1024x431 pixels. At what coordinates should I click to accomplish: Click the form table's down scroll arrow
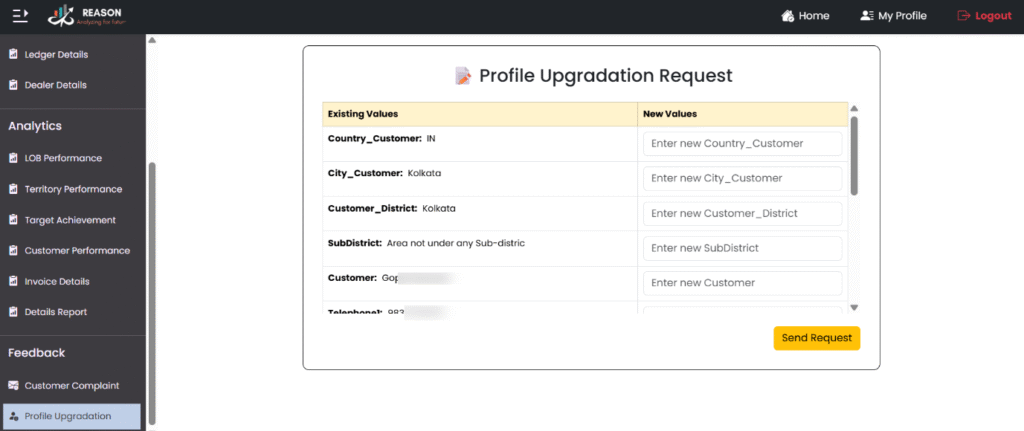(x=854, y=307)
